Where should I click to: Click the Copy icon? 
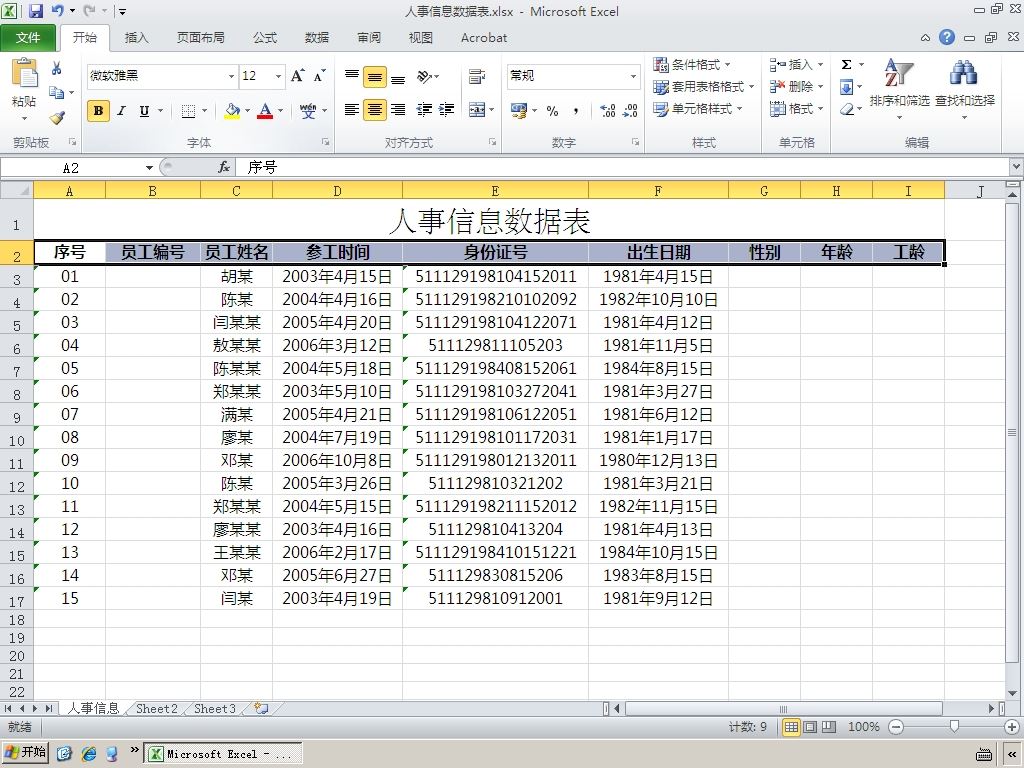coord(57,93)
